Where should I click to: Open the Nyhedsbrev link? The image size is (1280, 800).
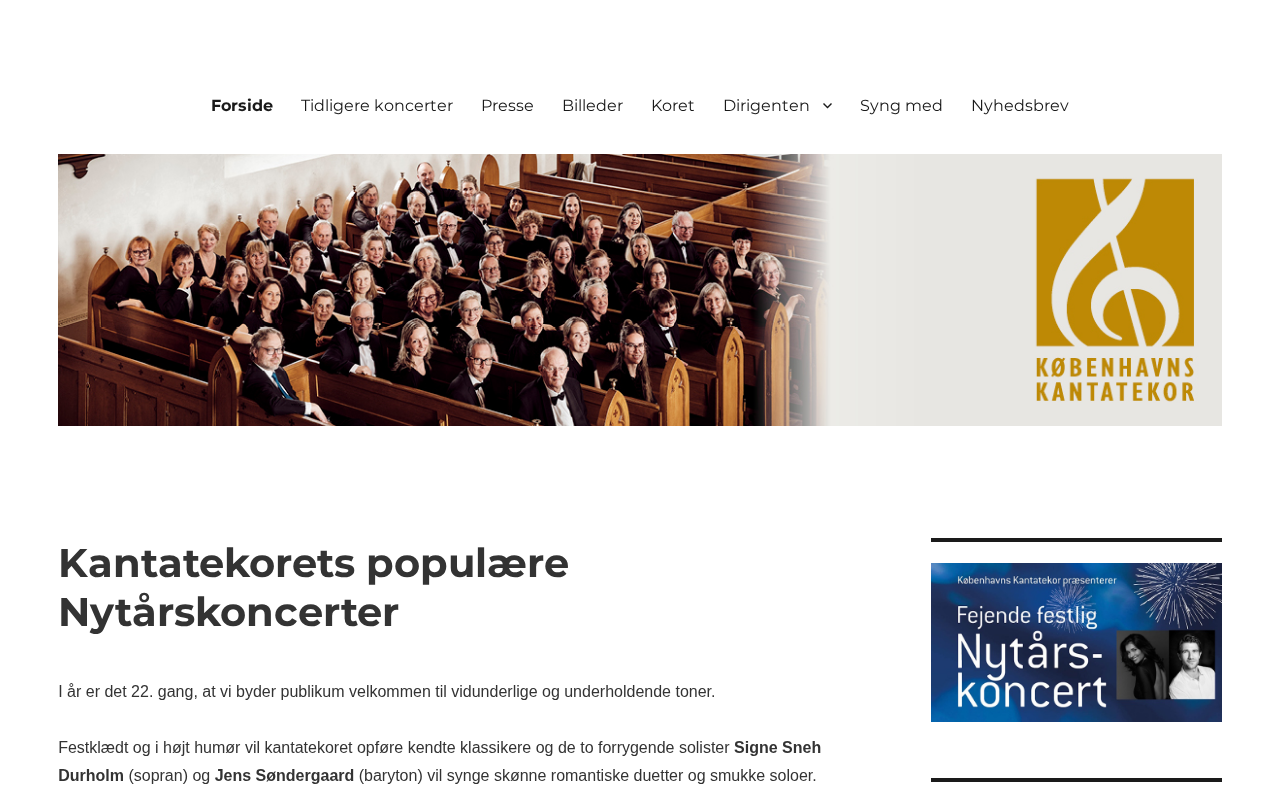point(1020,106)
